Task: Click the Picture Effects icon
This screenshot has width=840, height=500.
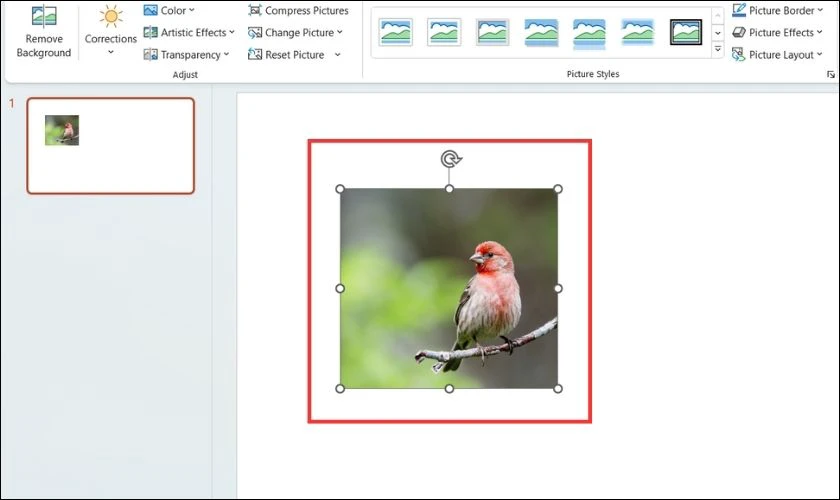Action: point(739,33)
